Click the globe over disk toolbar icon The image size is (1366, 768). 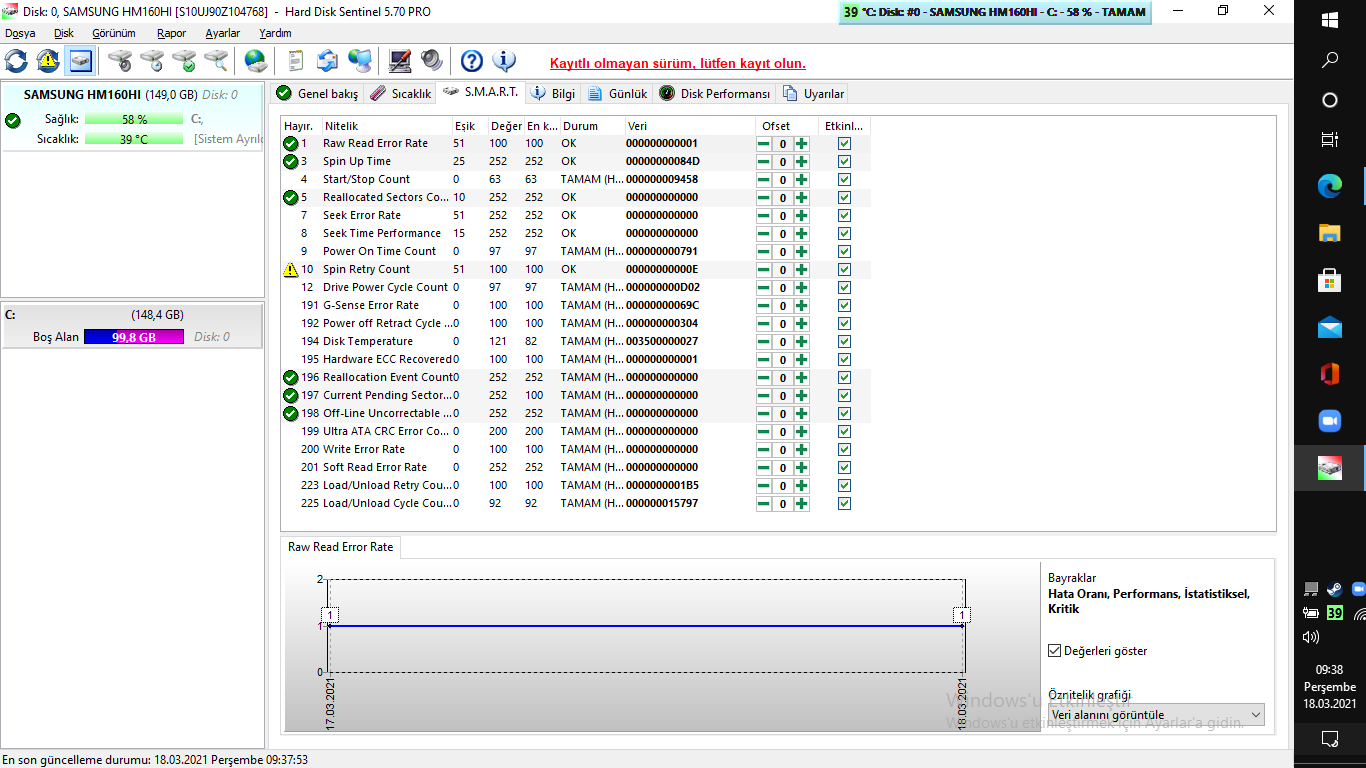tap(256, 61)
